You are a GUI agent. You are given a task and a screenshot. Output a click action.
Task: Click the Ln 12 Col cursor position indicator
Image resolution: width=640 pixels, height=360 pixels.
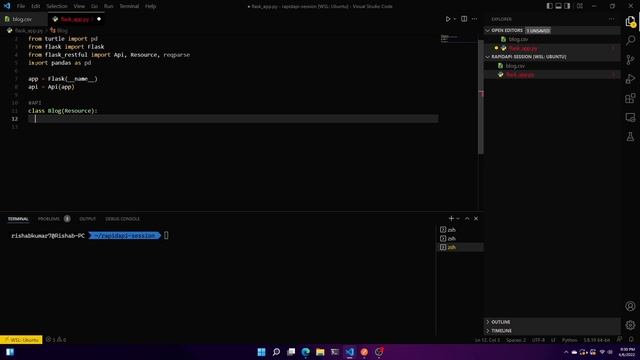tap(487, 340)
